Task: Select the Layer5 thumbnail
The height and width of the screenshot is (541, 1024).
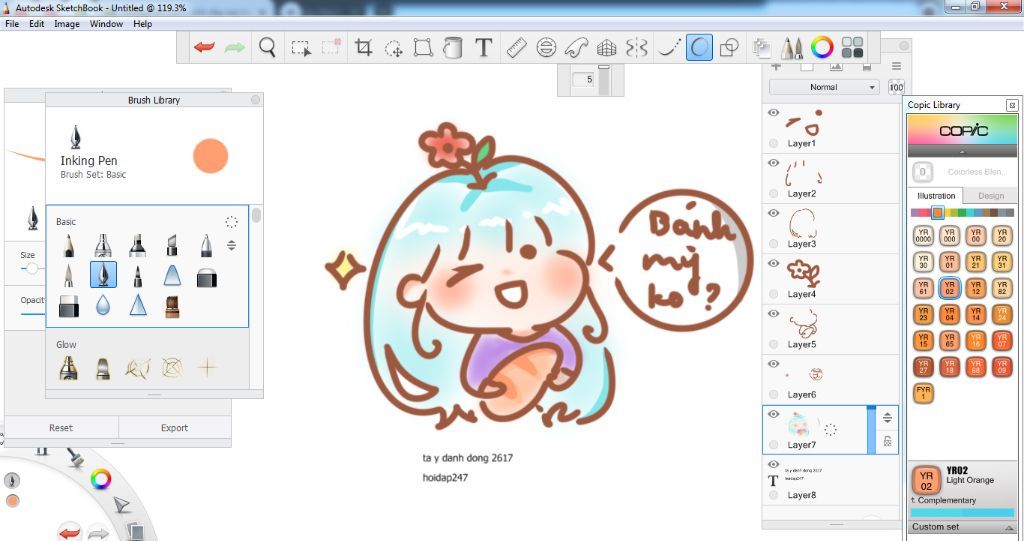Action: pos(803,324)
